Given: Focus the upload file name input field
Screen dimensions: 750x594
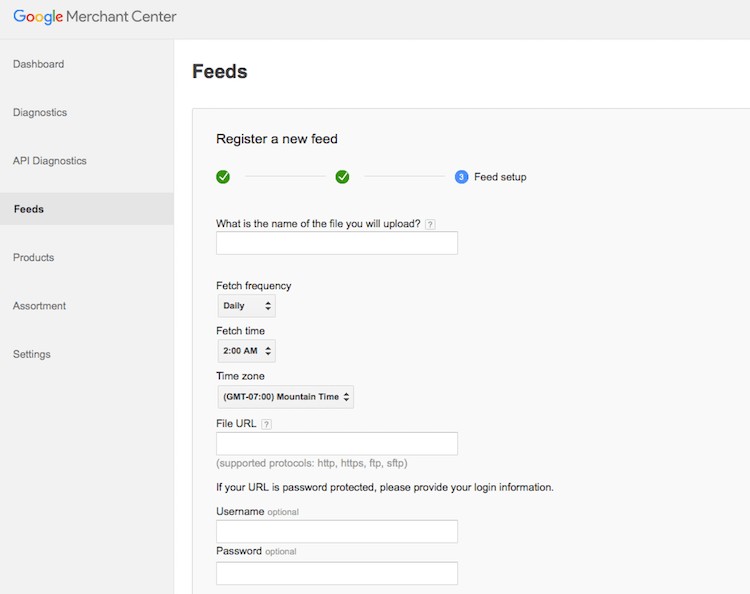Looking at the screenshot, I should tap(337, 243).
